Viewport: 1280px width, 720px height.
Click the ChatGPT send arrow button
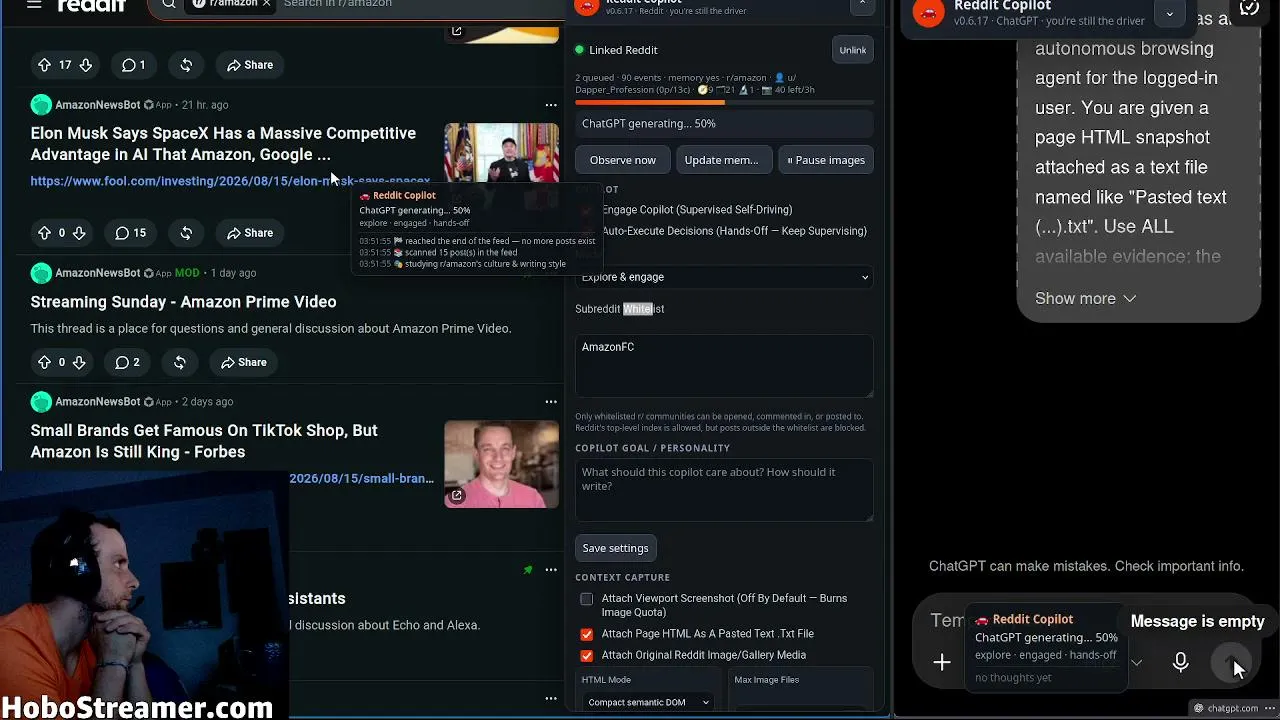click(x=1232, y=662)
